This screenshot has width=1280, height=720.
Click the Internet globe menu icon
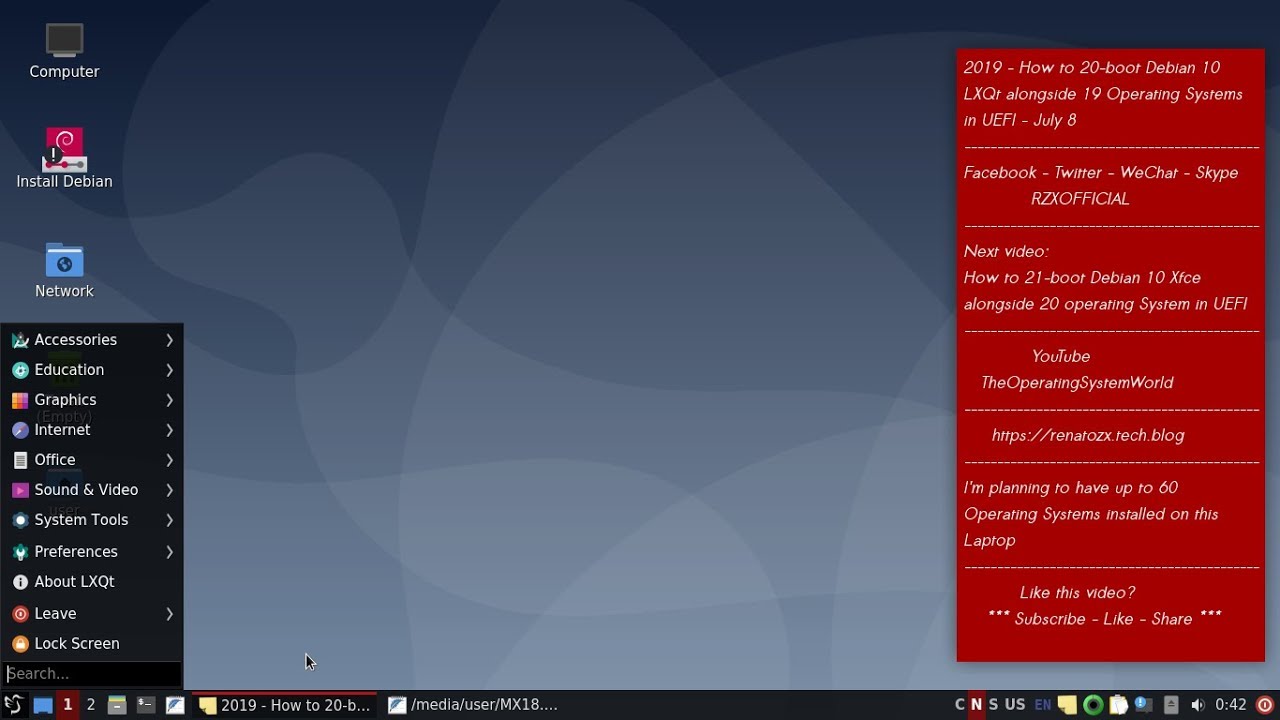[20, 430]
